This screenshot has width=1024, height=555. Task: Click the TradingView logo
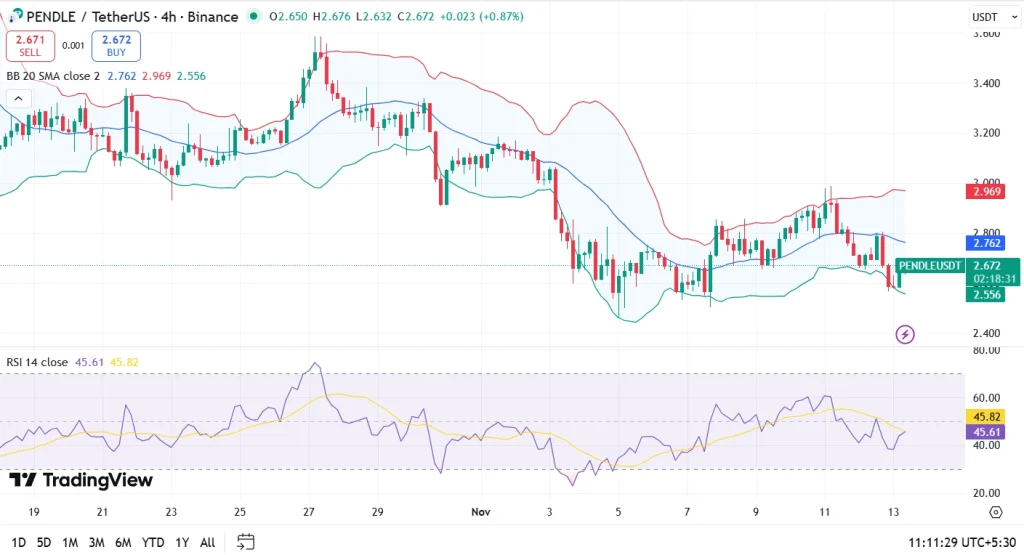[x=80, y=480]
